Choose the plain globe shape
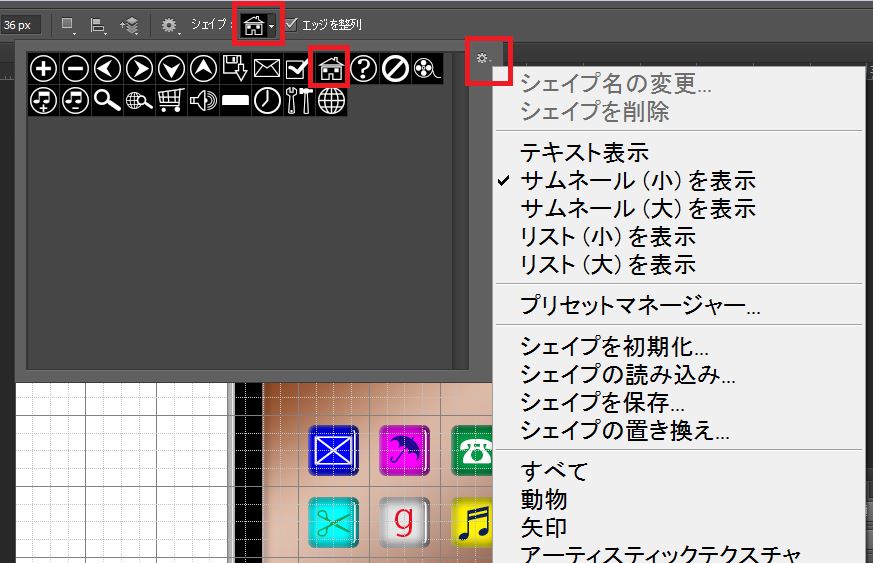This screenshot has height=563, width=873. pyautogui.click(x=331, y=101)
